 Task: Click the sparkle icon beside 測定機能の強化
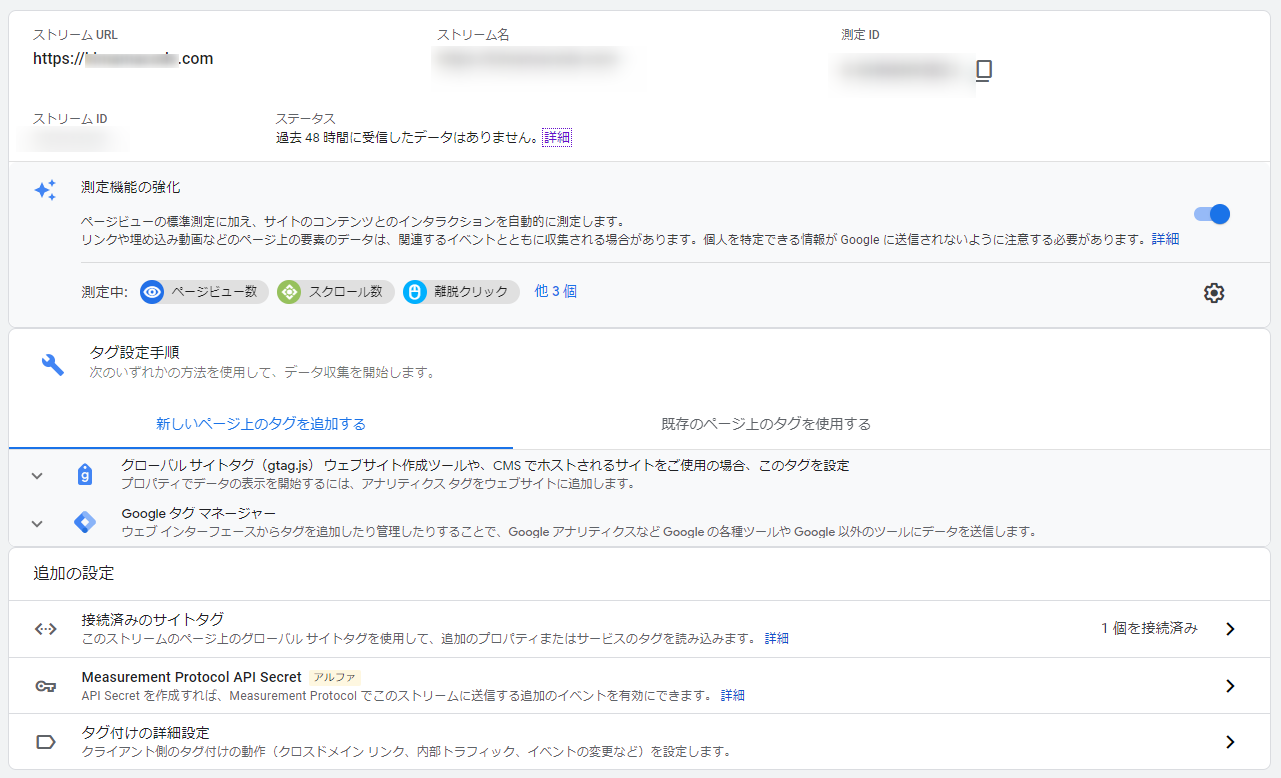[46, 190]
